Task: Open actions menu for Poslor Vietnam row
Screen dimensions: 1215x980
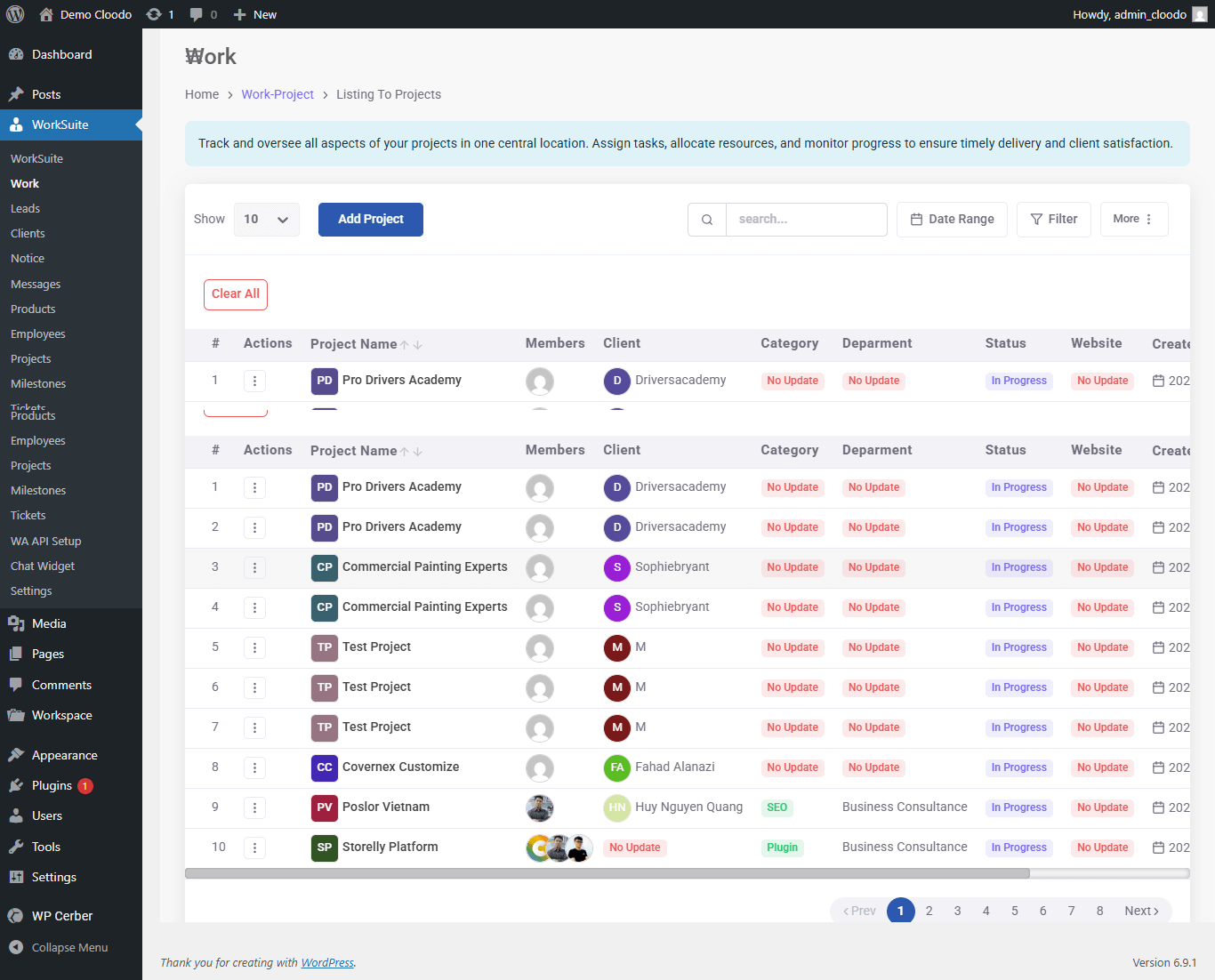Action: (254, 807)
